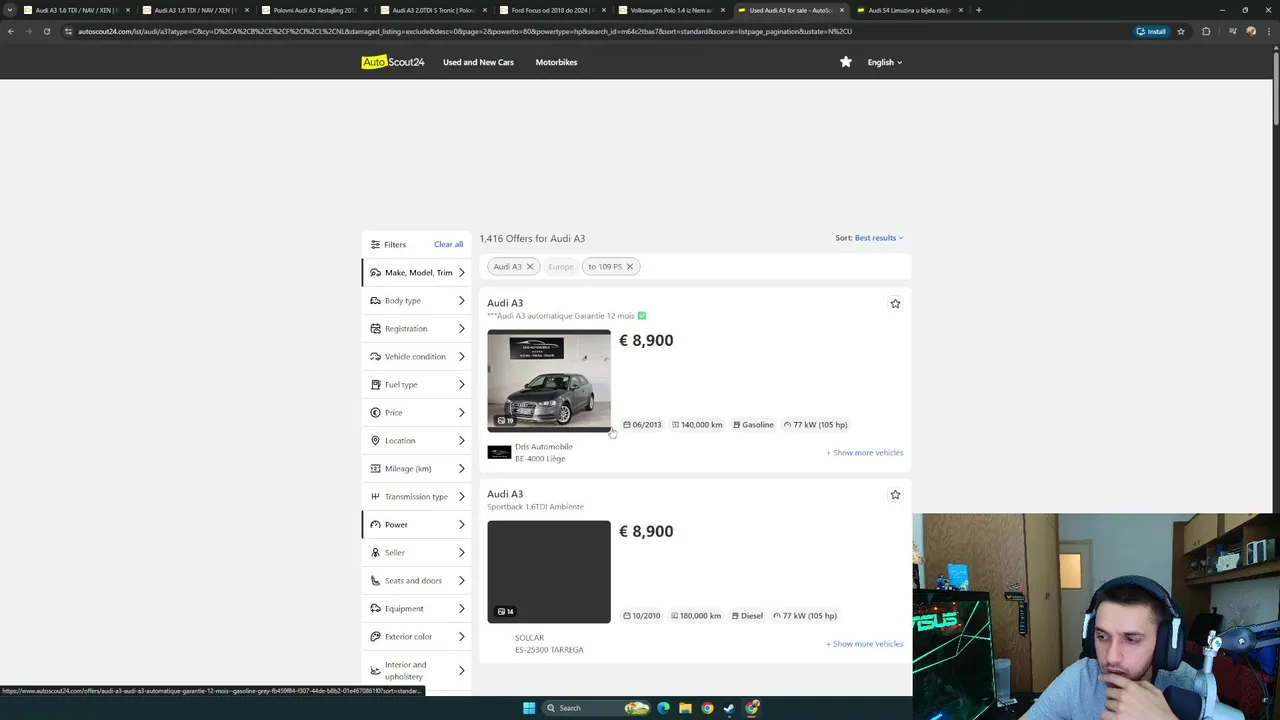
Task: Save the Sportback 1.6TDI Ambiente listing to favorites
Action: [895, 494]
